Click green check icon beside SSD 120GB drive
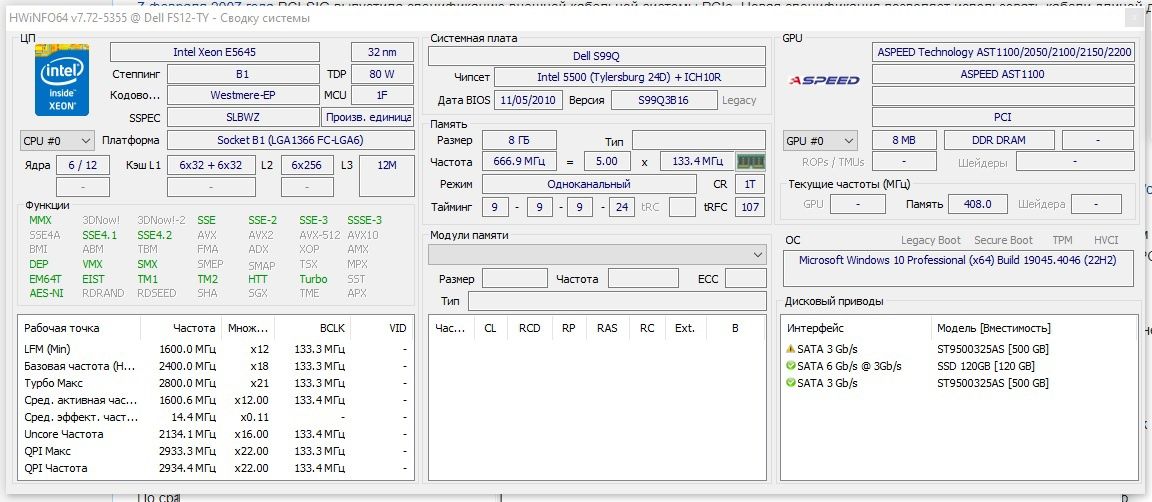Image resolution: width=1152 pixels, height=502 pixels. (x=791, y=366)
